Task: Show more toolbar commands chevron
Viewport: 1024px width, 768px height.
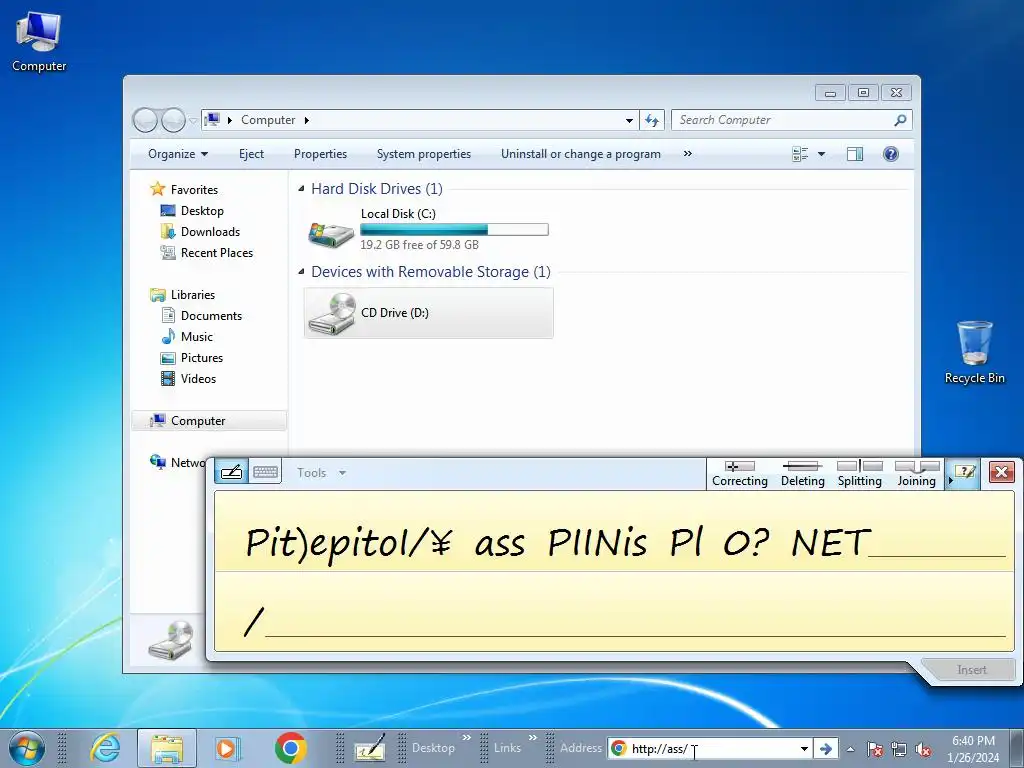Action: (x=687, y=154)
